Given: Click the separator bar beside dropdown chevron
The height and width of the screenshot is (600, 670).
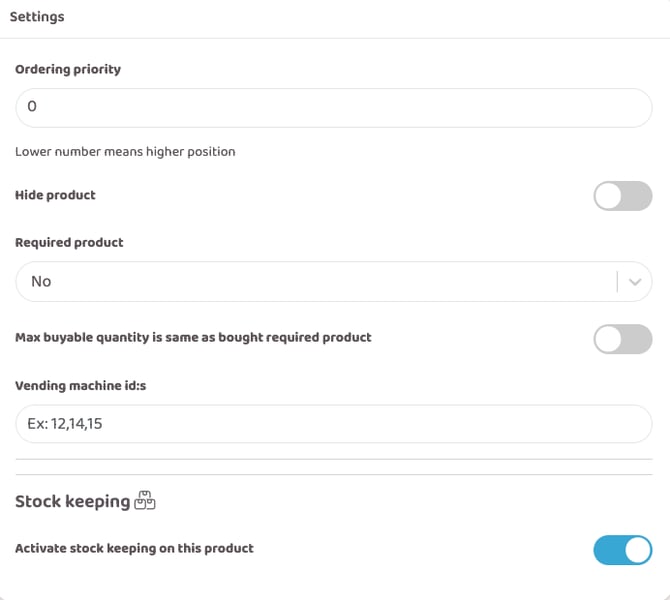Looking at the screenshot, I should pyautogui.click(x=618, y=282).
